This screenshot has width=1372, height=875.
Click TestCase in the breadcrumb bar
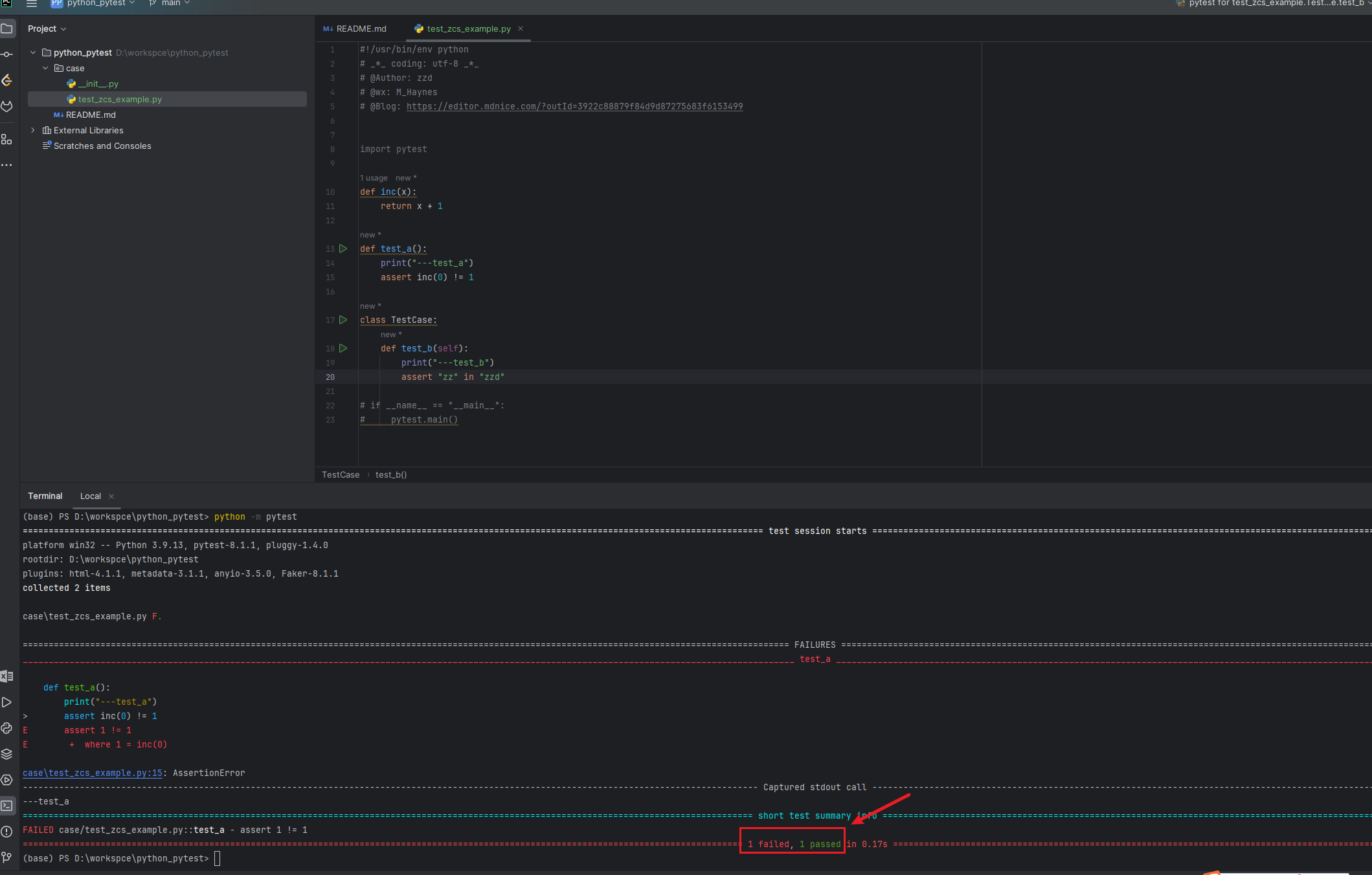(341, 474)
